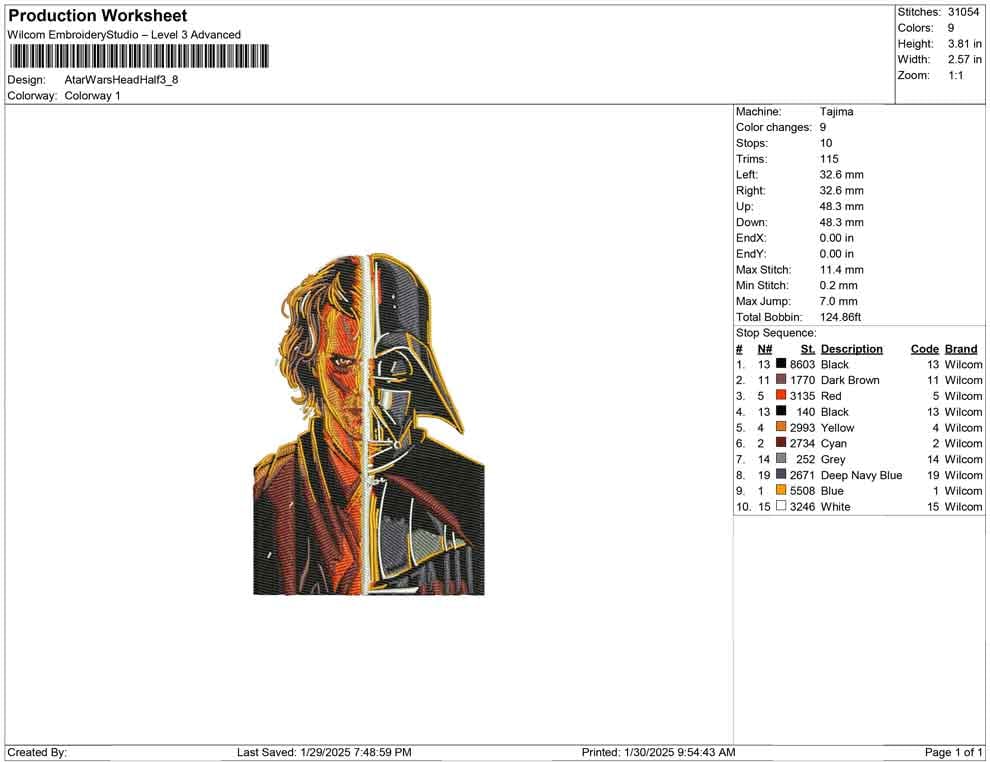Click the Left value '32.6 mm'
The height and width of the screenshot is (762, 990).
[x=842, y=174]
